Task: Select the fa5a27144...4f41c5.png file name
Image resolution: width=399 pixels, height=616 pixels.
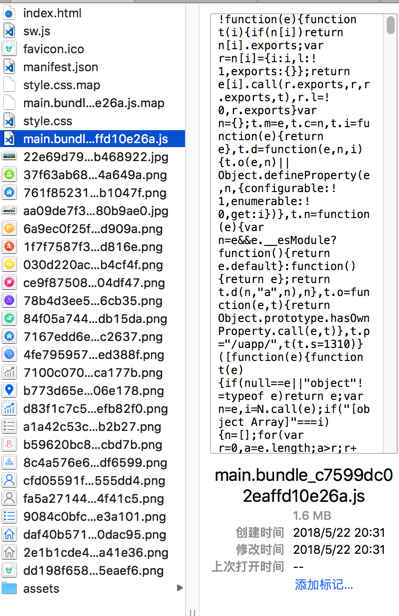Action: point(93,499)
